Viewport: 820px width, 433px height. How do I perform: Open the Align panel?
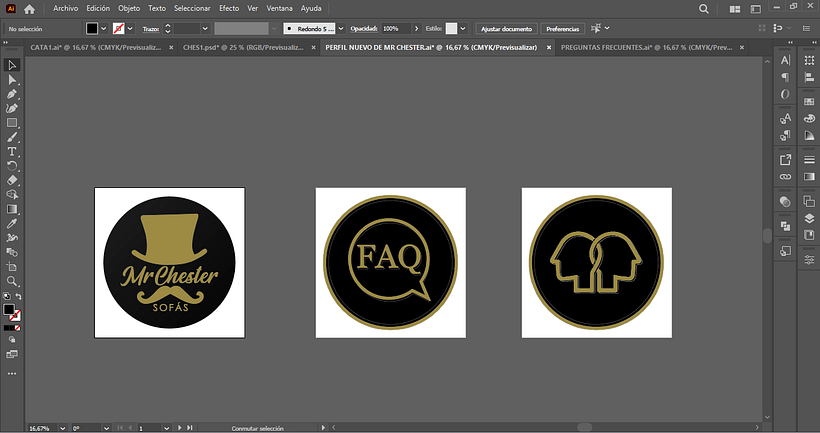(x=809, y=77)
